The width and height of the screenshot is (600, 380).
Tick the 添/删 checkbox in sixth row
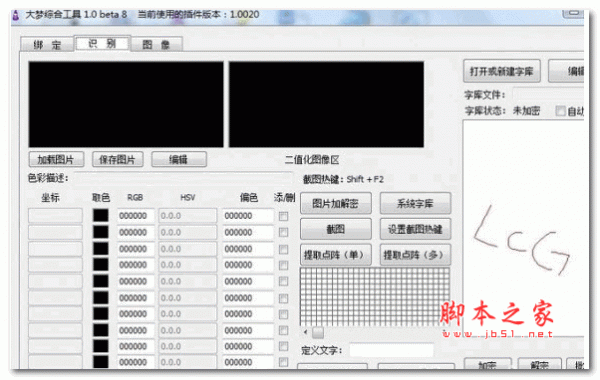pyautogui.click(x=284, y=298)
